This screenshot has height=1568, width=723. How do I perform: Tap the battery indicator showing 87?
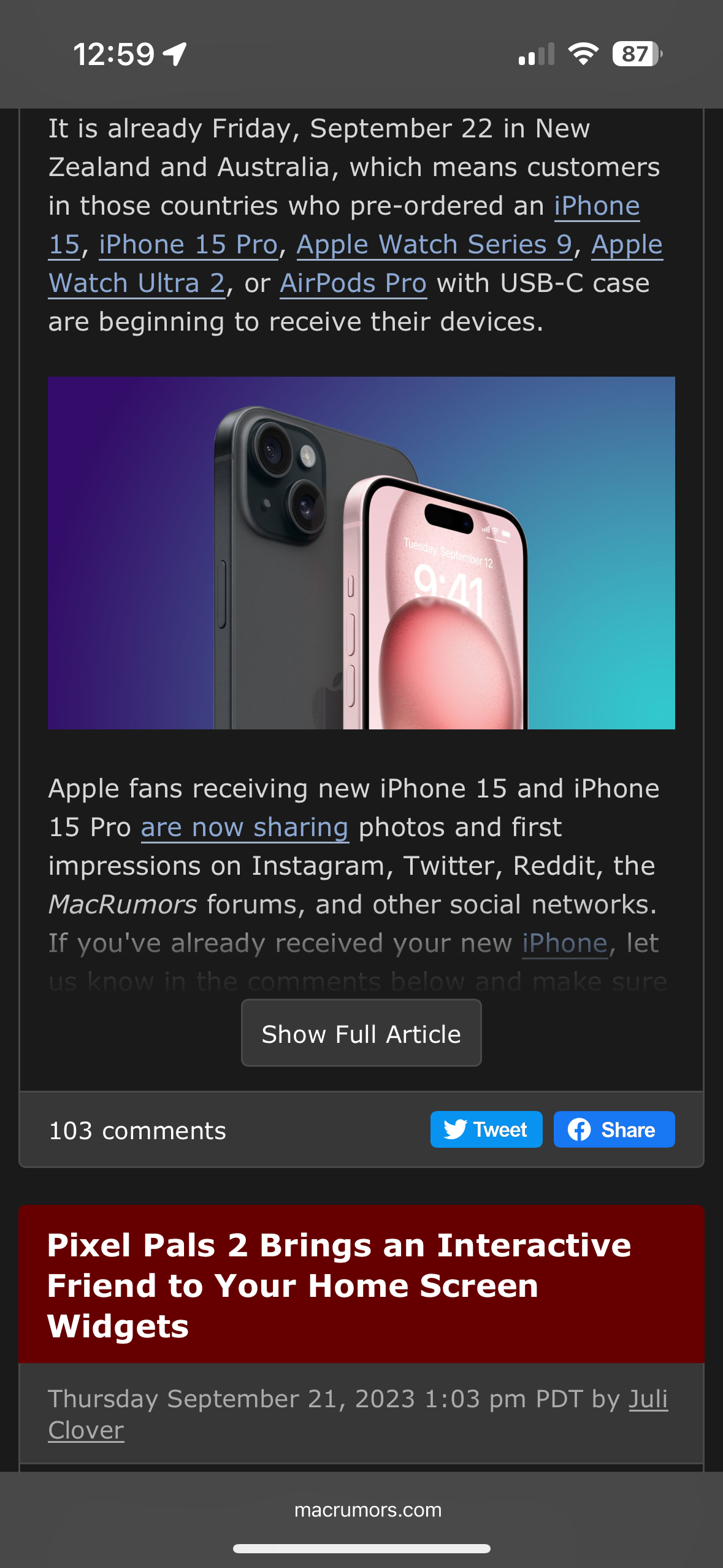coord(637,54)
